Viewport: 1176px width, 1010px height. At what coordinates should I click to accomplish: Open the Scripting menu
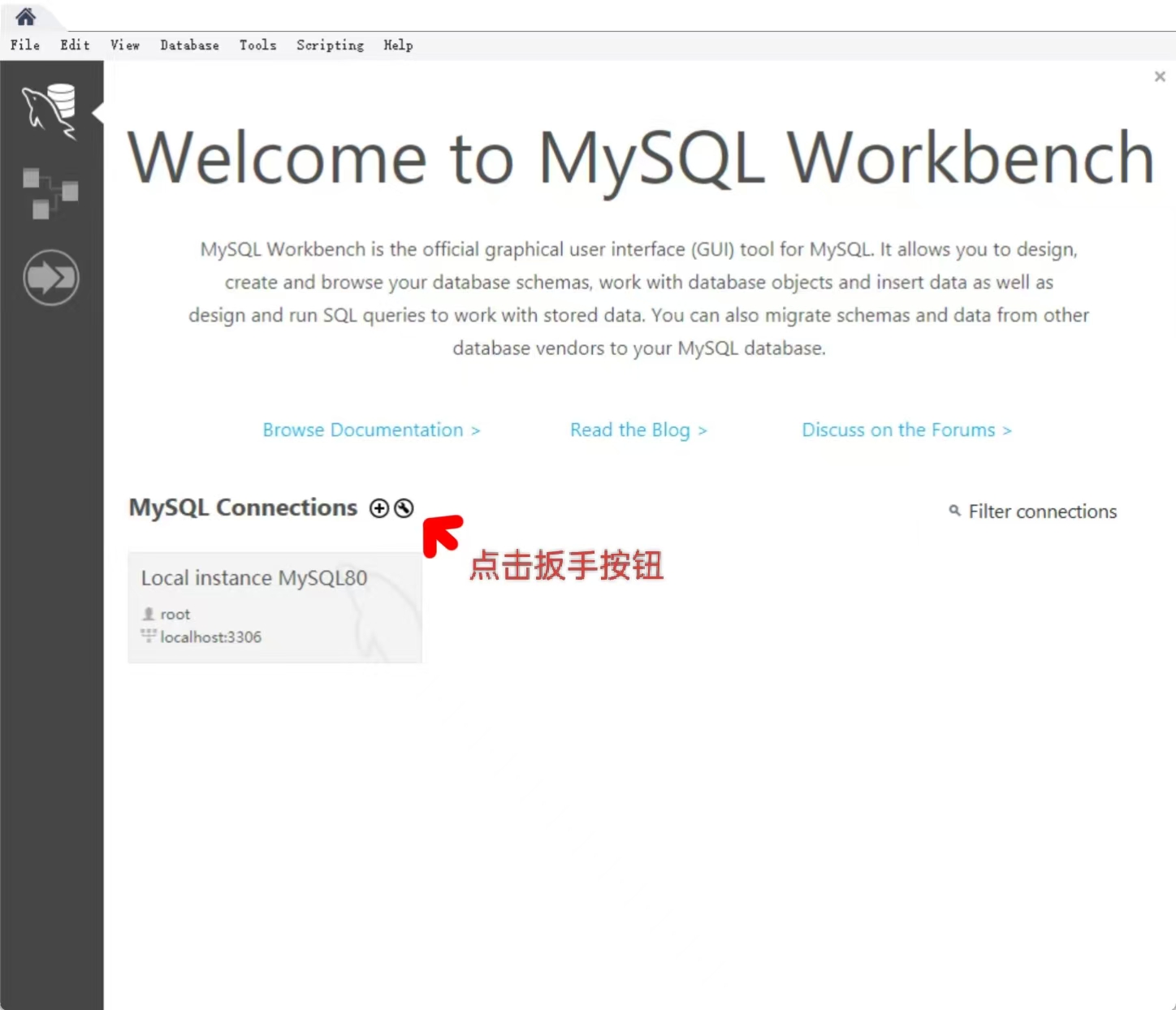(330, 45)
